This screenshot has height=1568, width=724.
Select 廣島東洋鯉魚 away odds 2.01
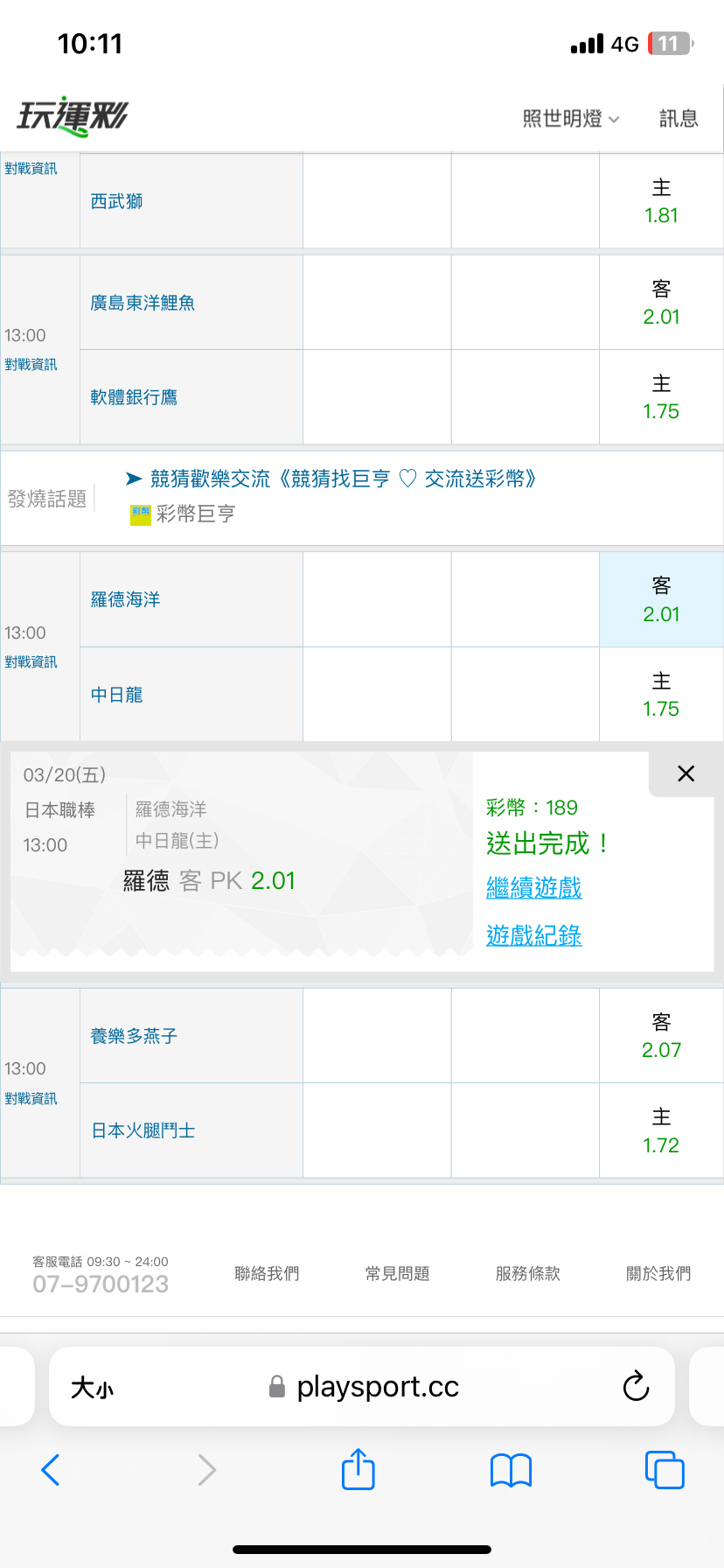[661, 303]
